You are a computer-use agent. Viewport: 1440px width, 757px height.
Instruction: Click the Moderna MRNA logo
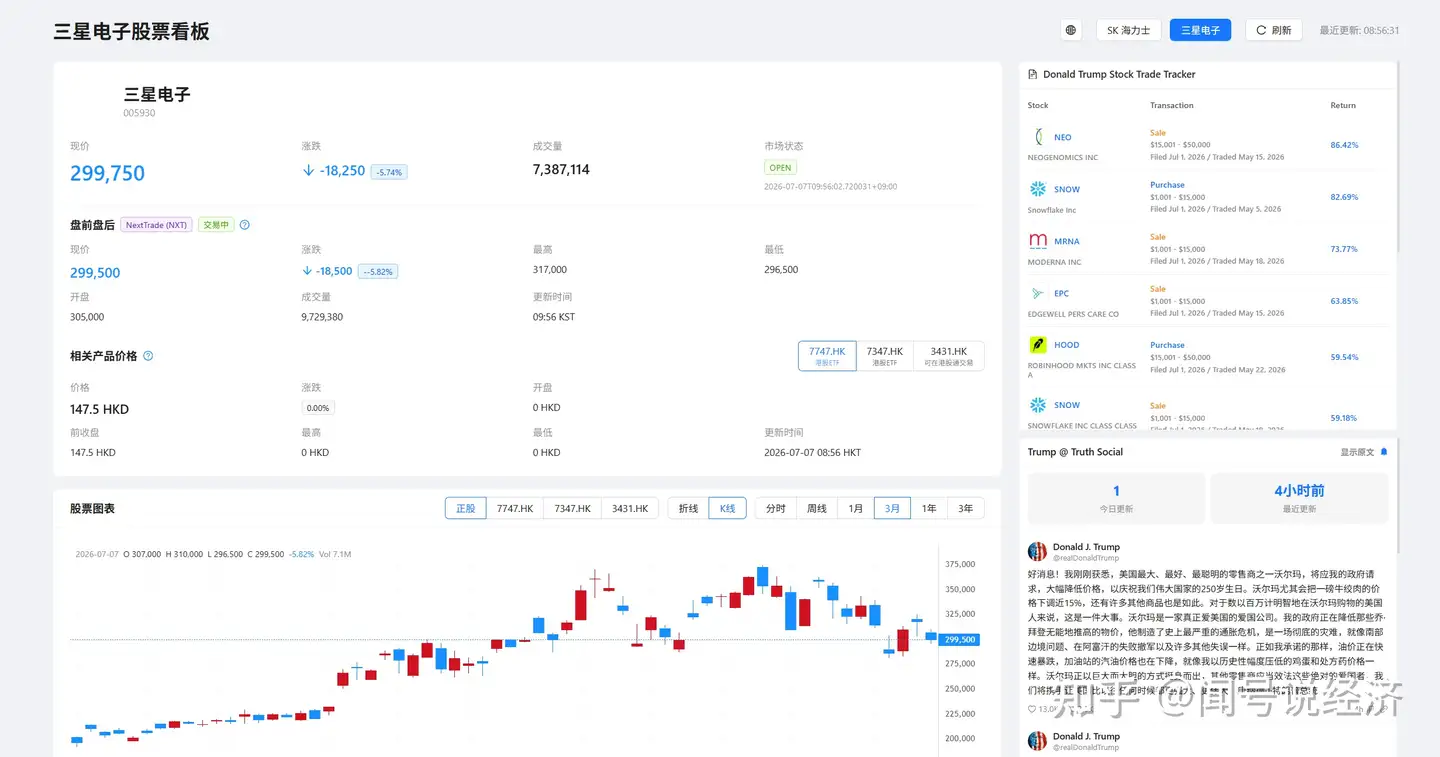(x=1038, y=241)
